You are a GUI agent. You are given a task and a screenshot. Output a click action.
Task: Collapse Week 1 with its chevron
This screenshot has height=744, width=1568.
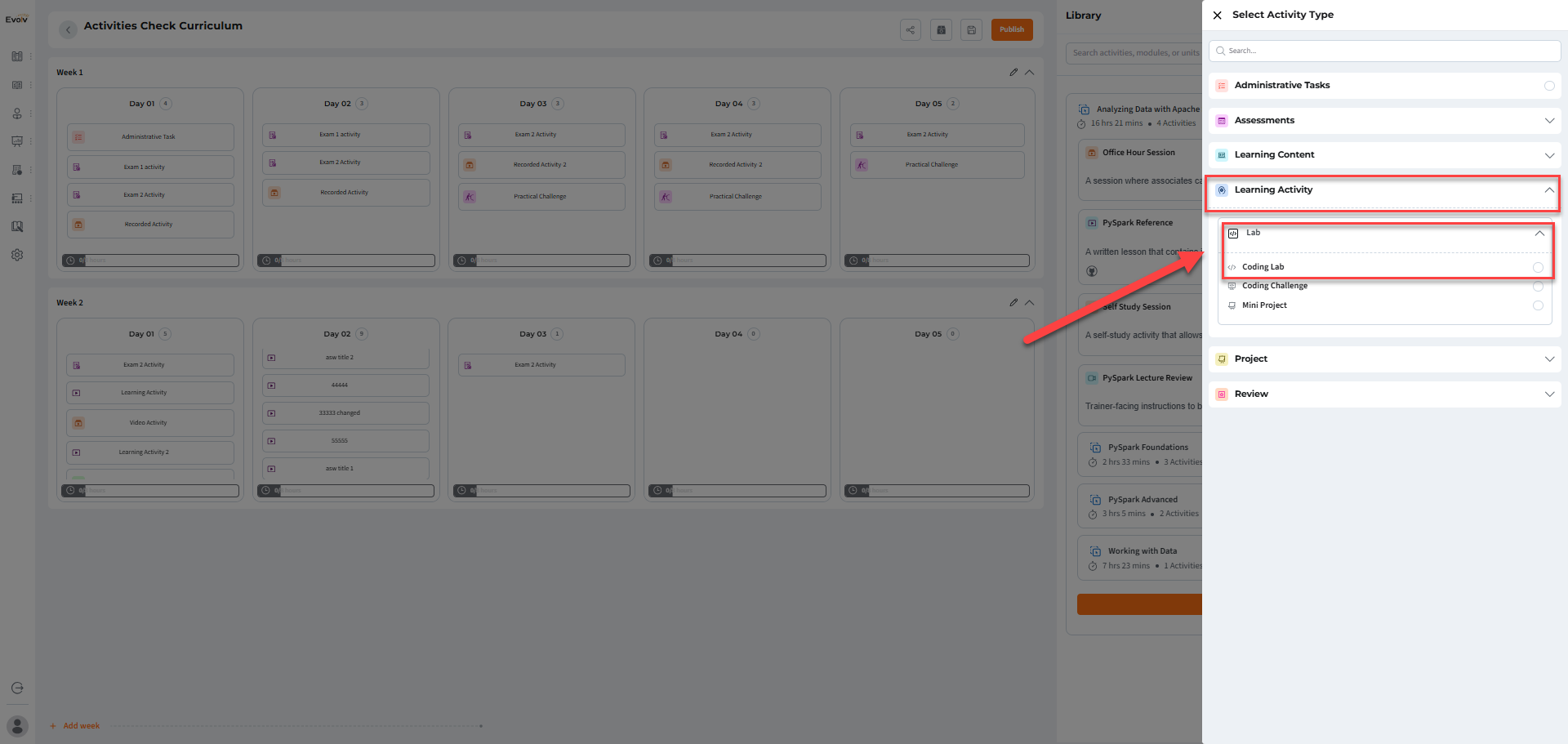[x=1030, y=73]
